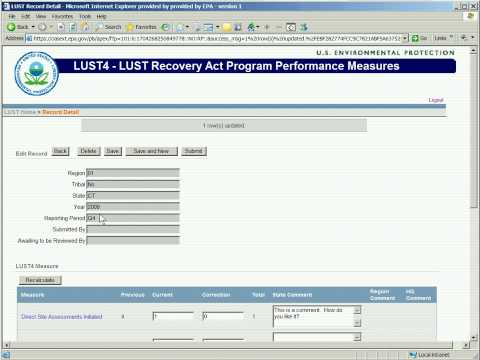Open the File menu
Image resolution: width=480 pixels, height=360 pixels.
point(12,16)
